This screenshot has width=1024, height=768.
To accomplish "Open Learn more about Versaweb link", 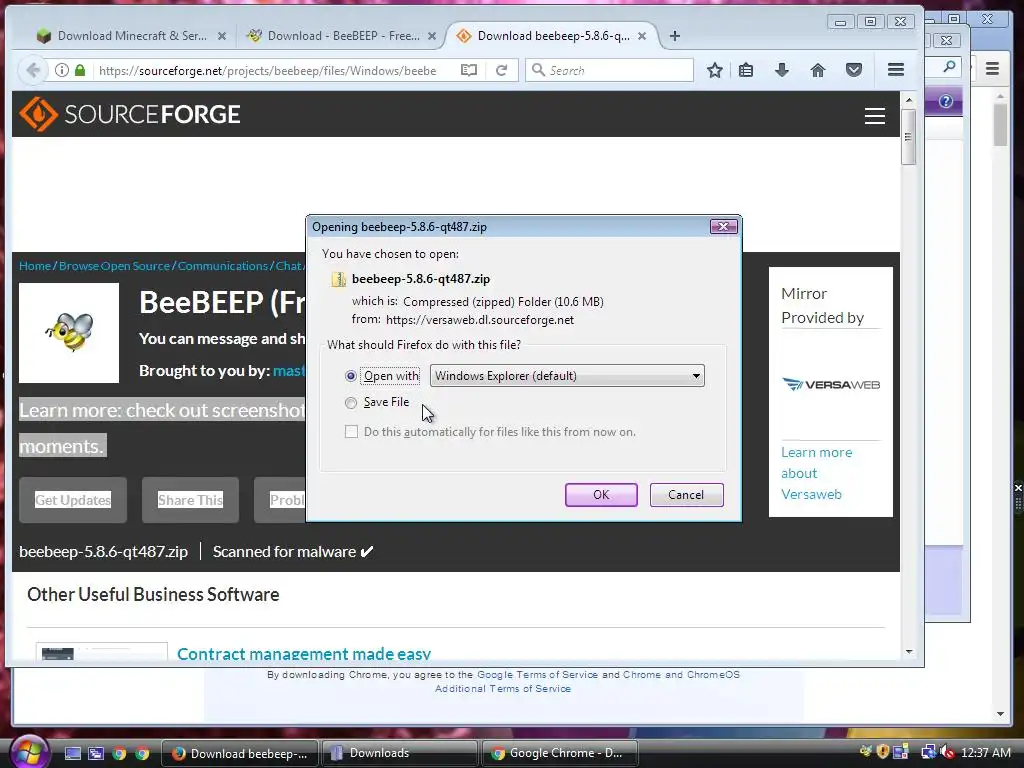I will [x=816, y=473].
